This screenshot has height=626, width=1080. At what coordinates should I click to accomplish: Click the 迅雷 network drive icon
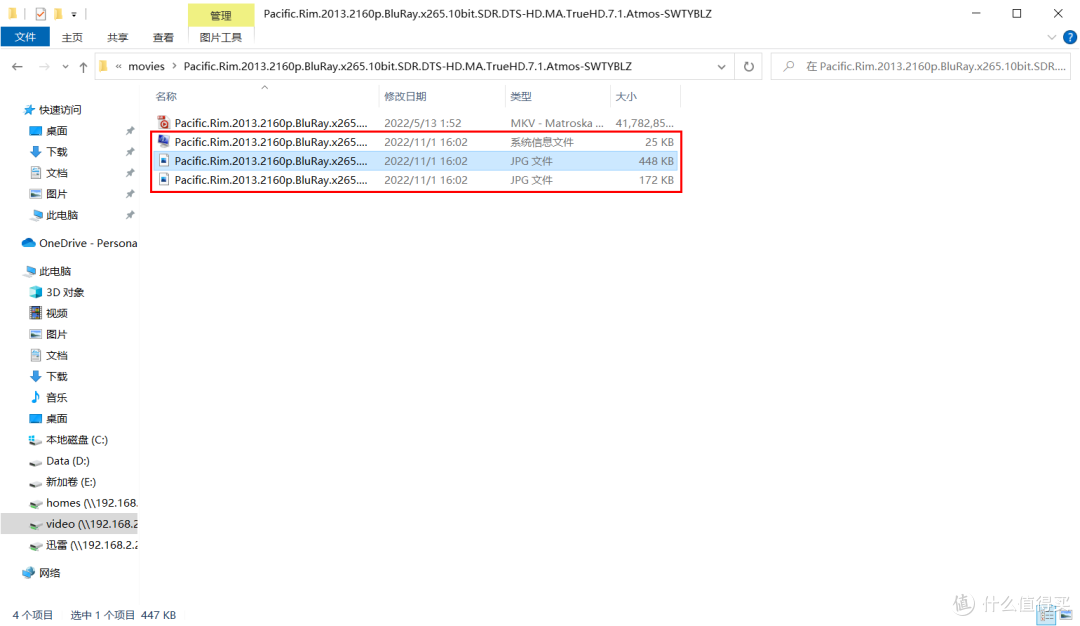tap(36, 545)
